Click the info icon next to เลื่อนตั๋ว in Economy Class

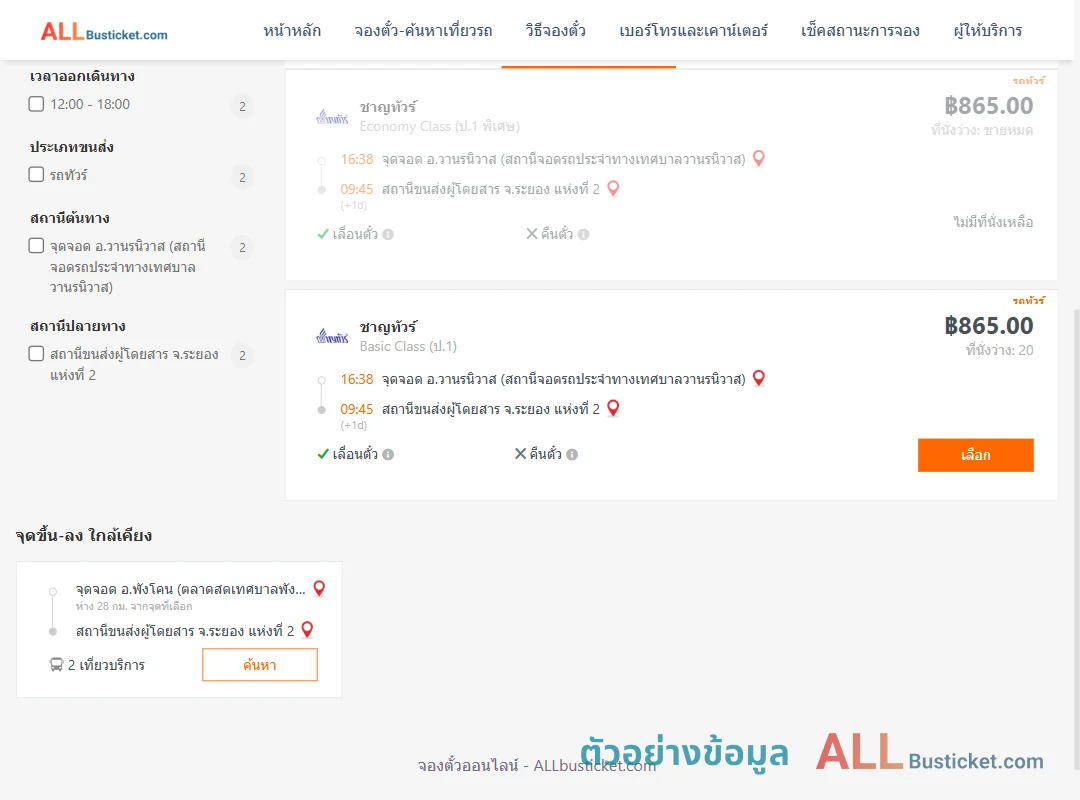point(388,234)
